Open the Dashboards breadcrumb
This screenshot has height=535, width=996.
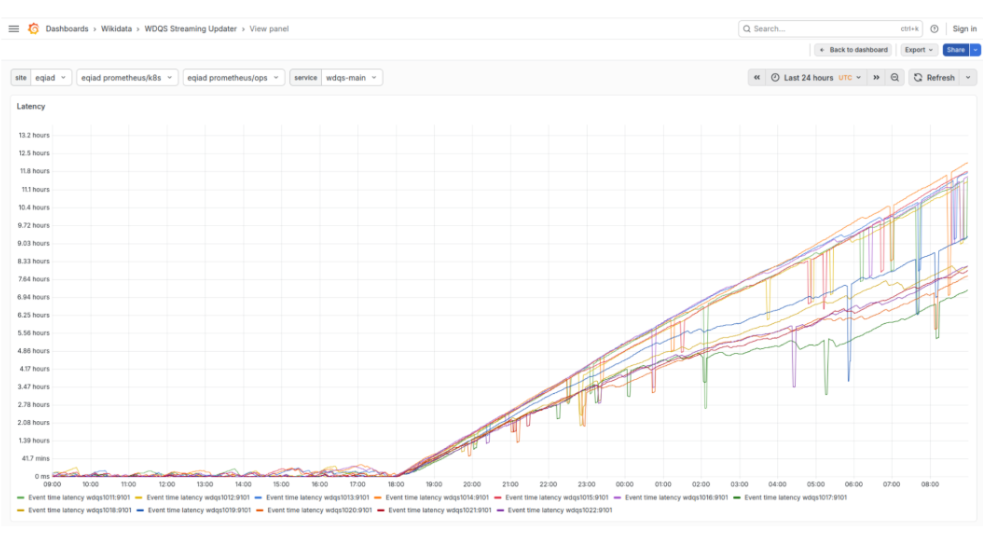[67, 29]
